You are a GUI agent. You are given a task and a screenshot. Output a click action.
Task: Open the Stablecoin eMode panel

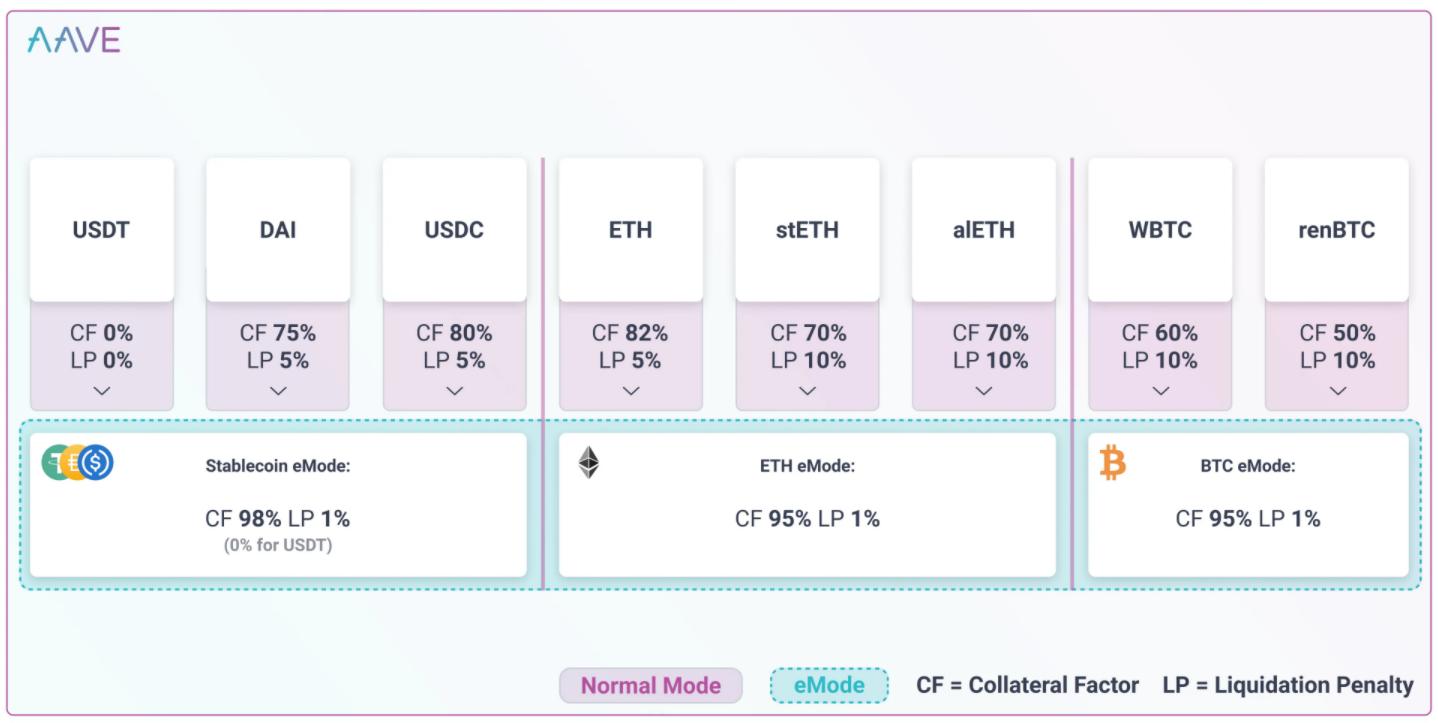pos(278,505)
